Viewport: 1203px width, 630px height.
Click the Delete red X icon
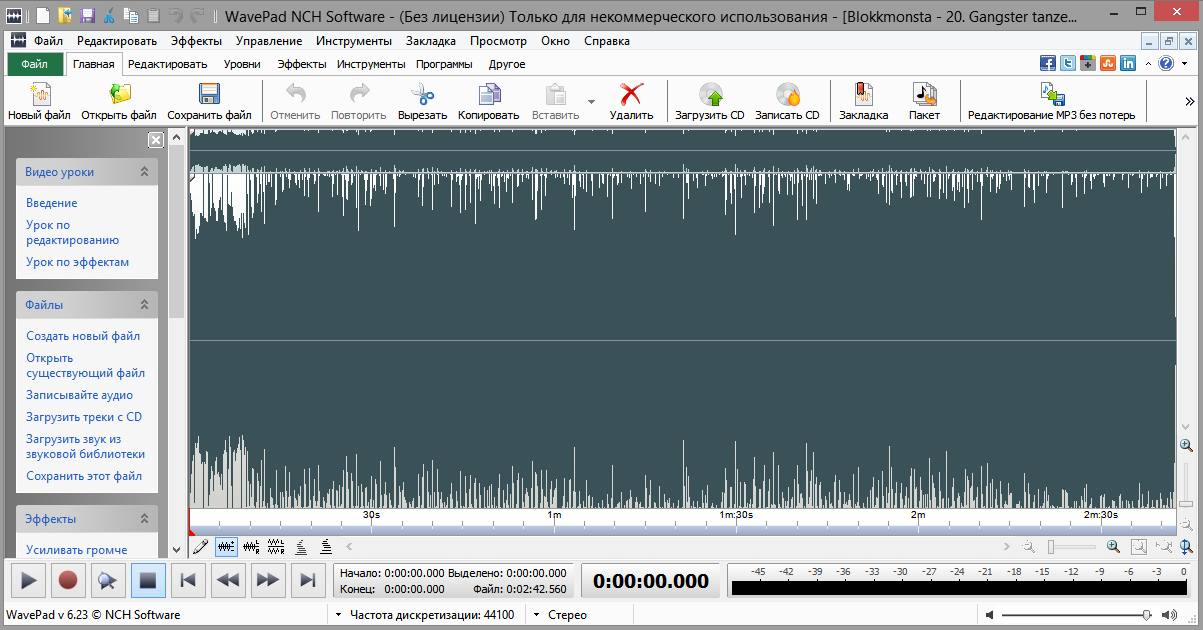[631, 95]
